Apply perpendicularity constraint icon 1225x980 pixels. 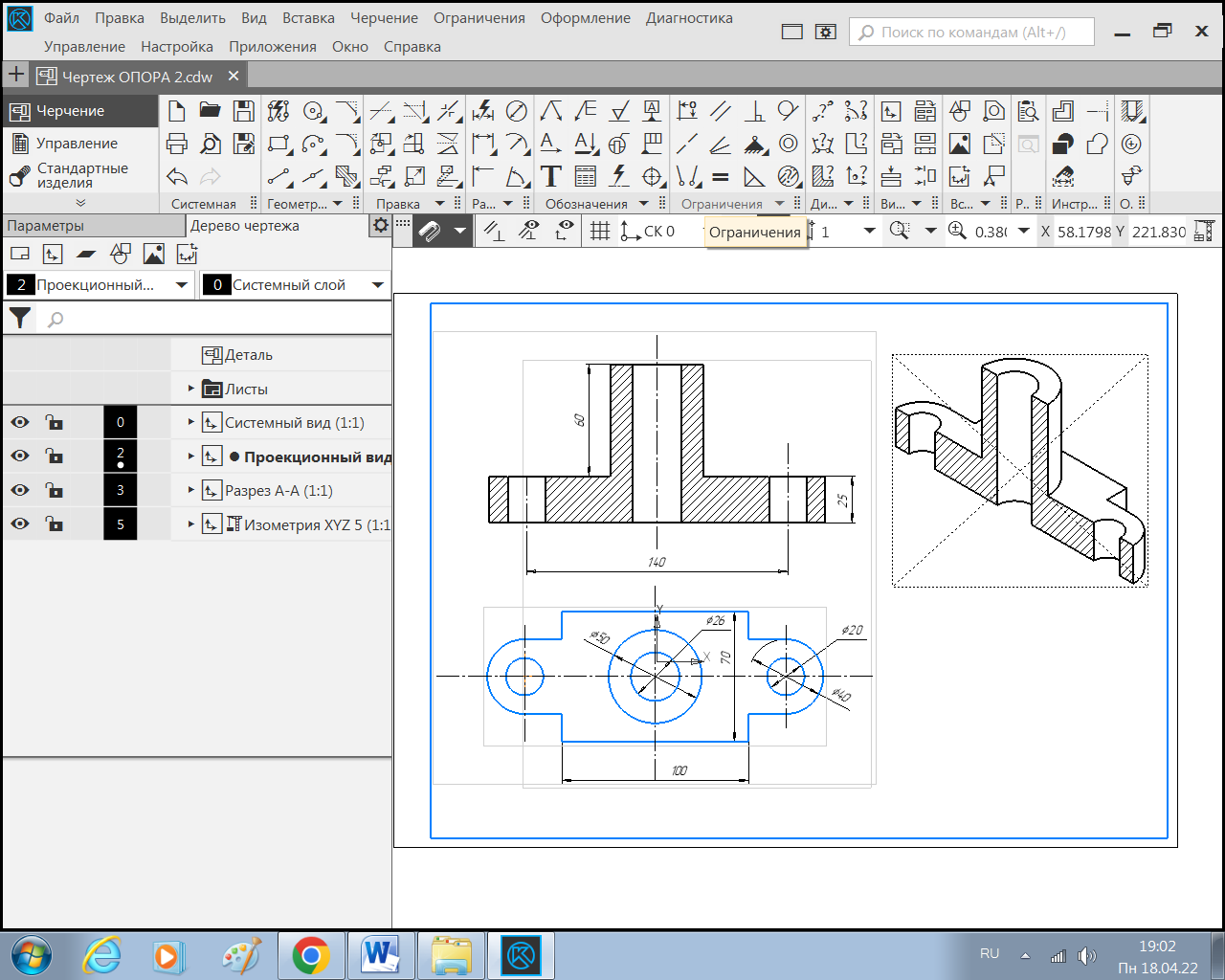(x=754, y=111)
